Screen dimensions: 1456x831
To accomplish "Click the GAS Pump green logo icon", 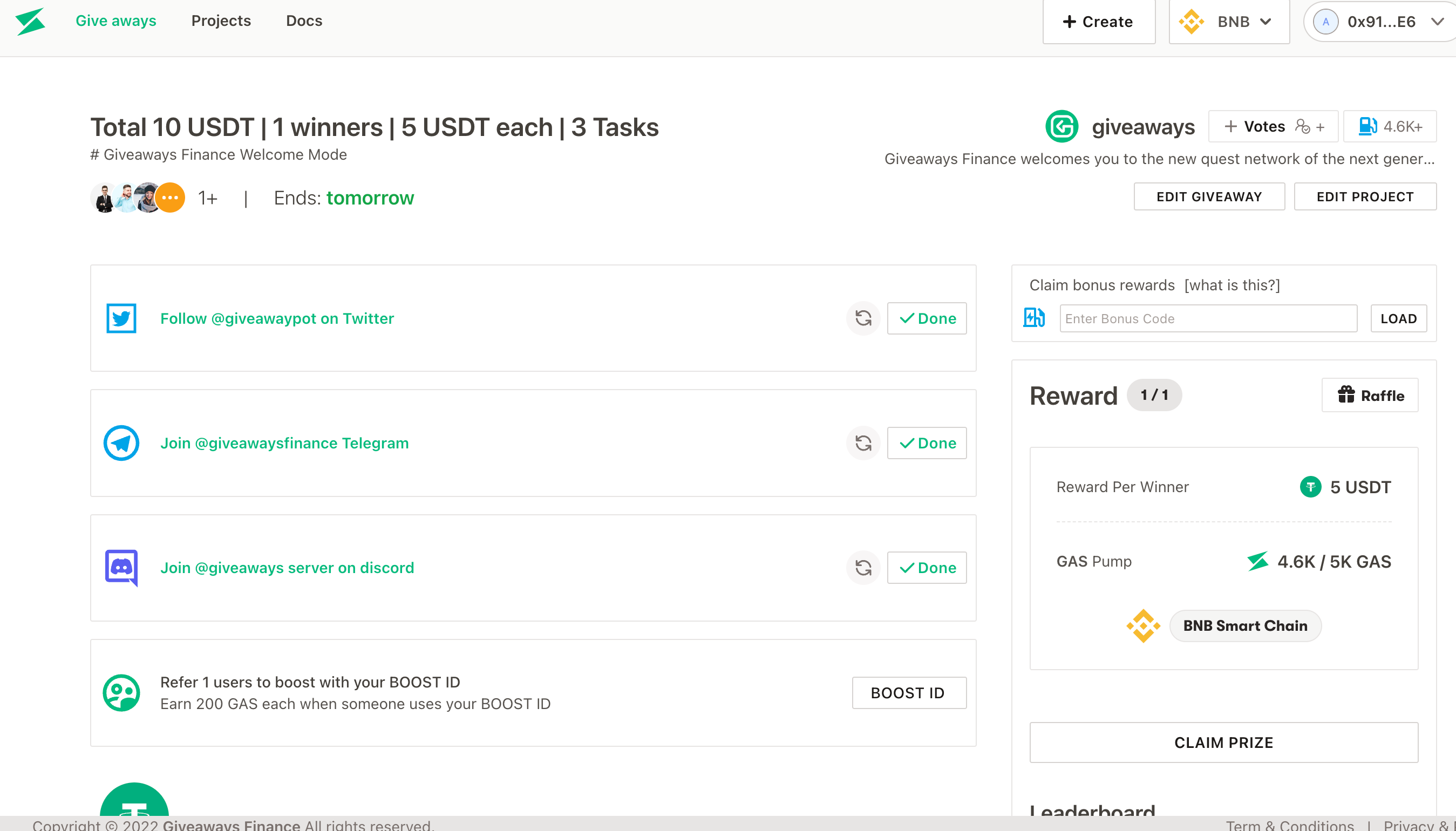I will coord(1257,562).
